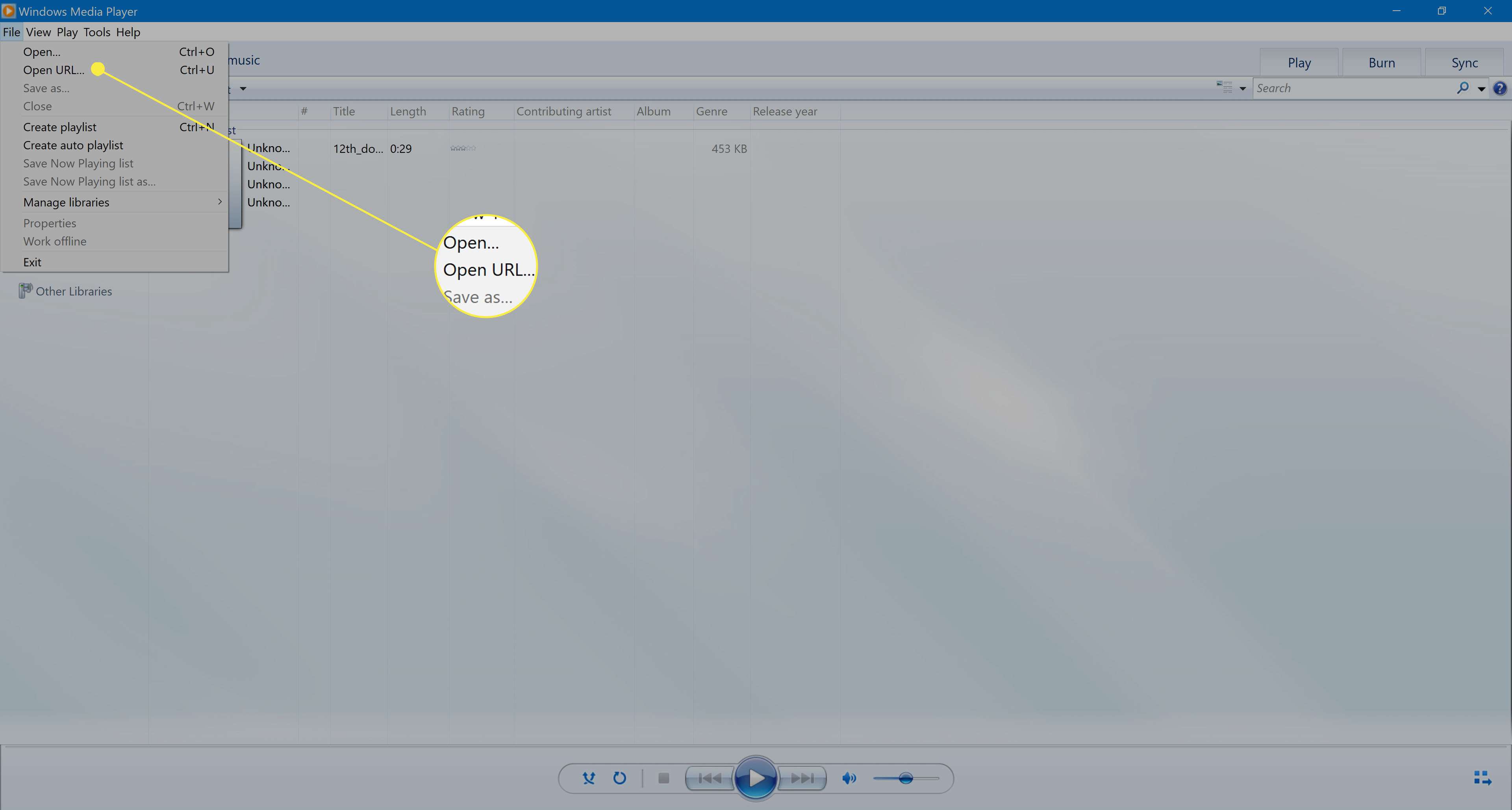Open the Sync tab
The image size is (1512, 810).
coord(1464,63)
